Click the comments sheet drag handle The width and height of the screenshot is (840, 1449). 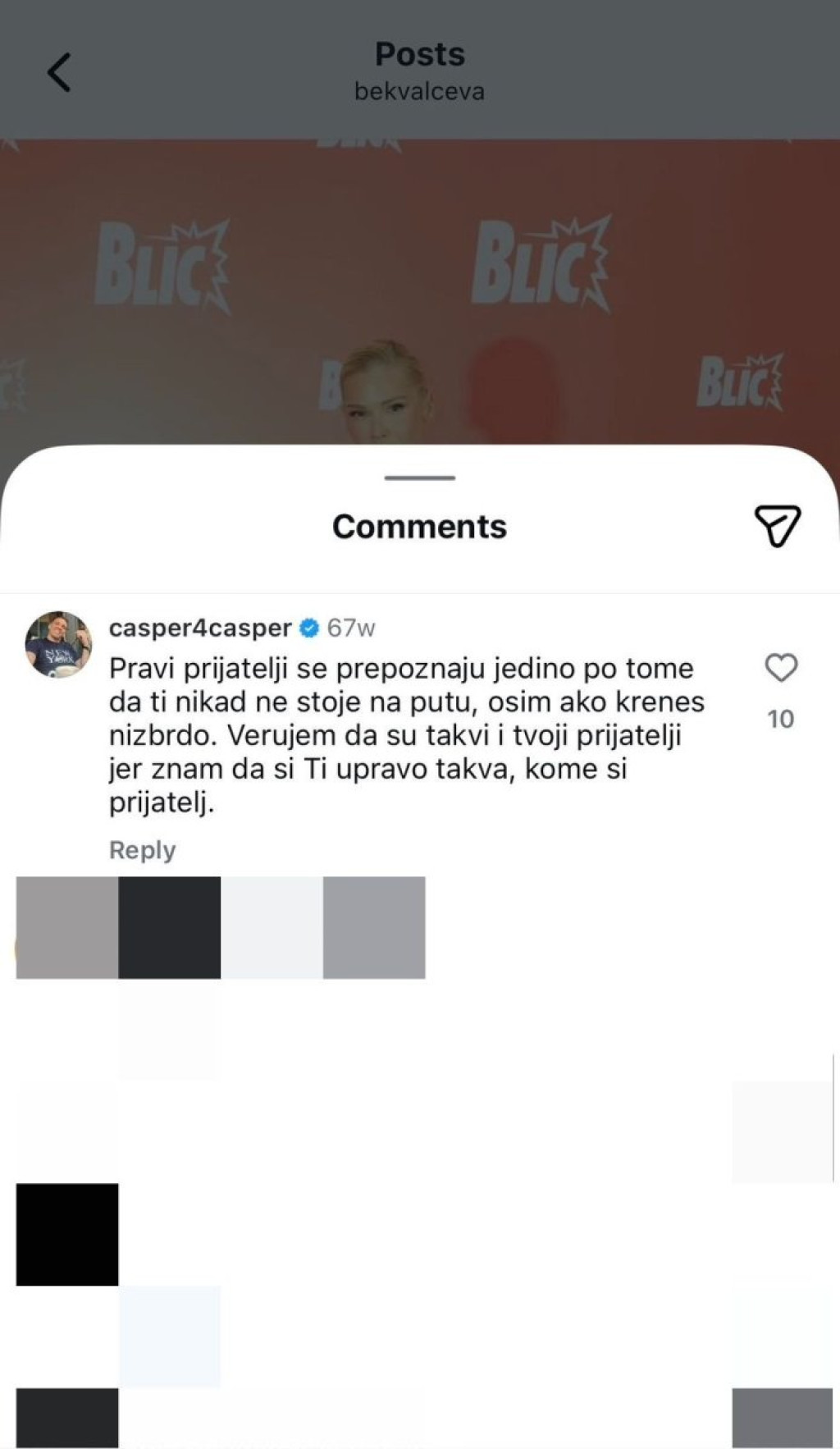[x=420, y=478]
